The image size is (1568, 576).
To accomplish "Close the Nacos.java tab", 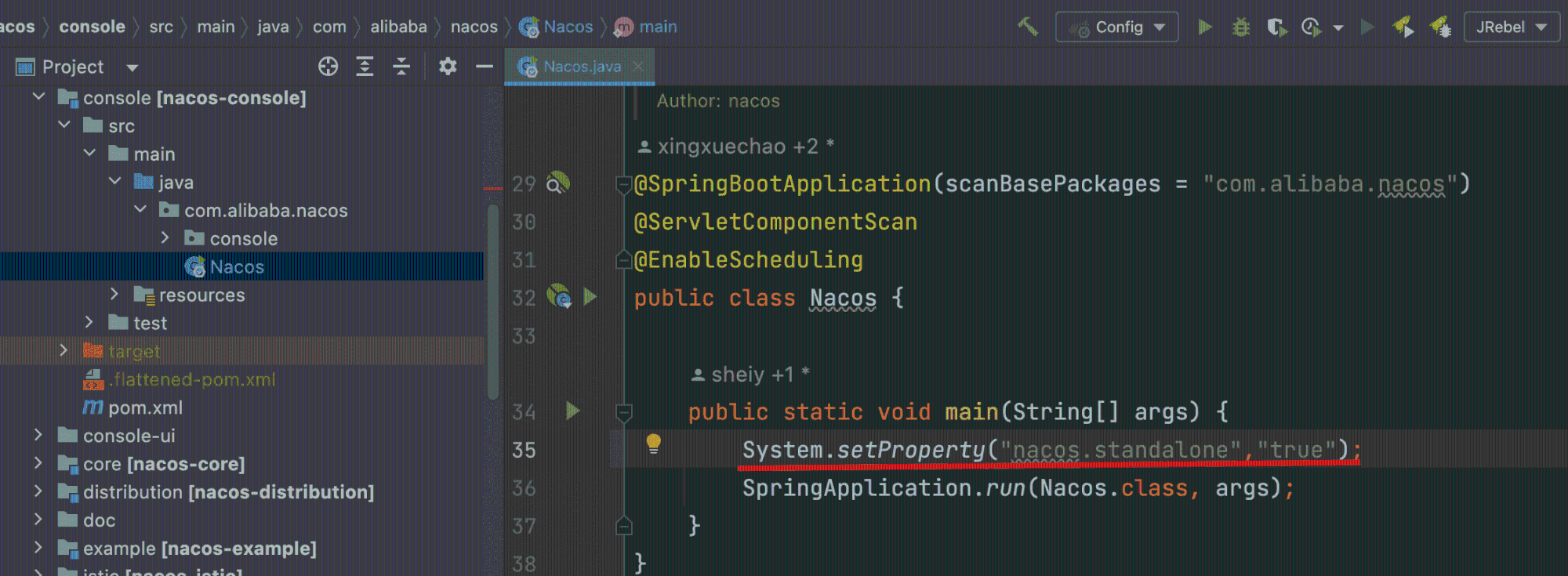I will [638, 67].
